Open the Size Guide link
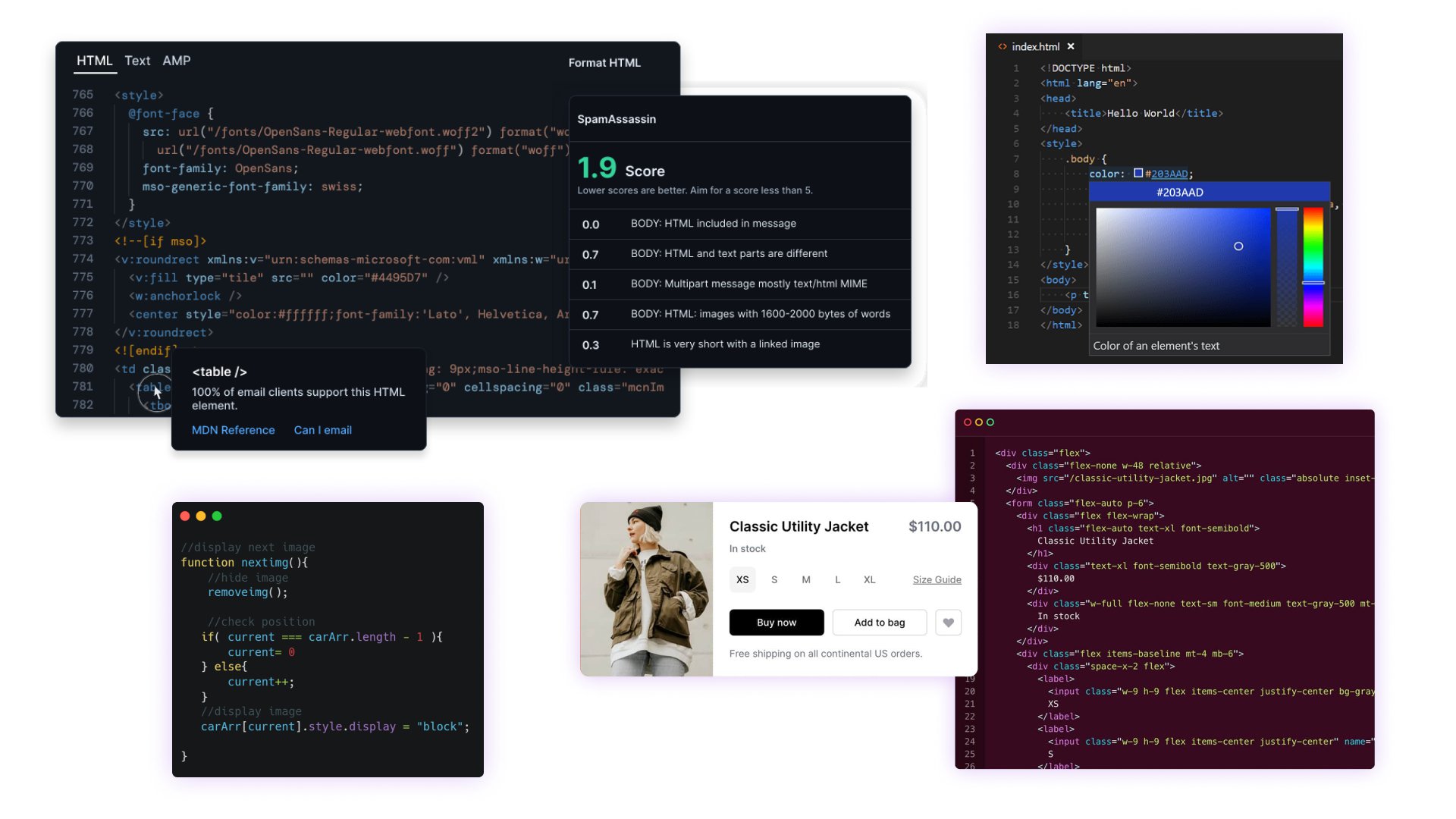This screenshot has height=819, width=1456. (937, 579)
